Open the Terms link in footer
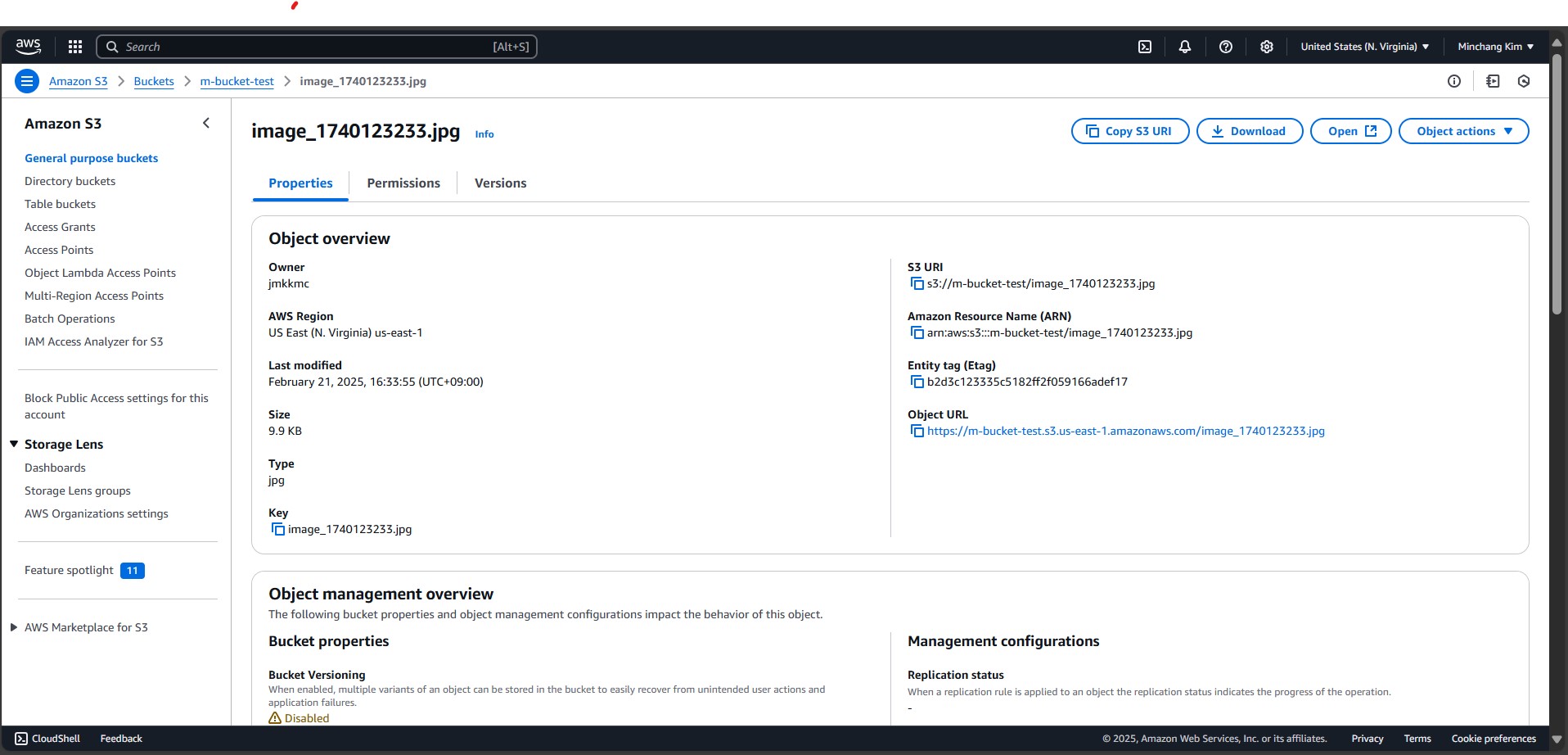This screenshot has width=1568, height=755. 1417,739
